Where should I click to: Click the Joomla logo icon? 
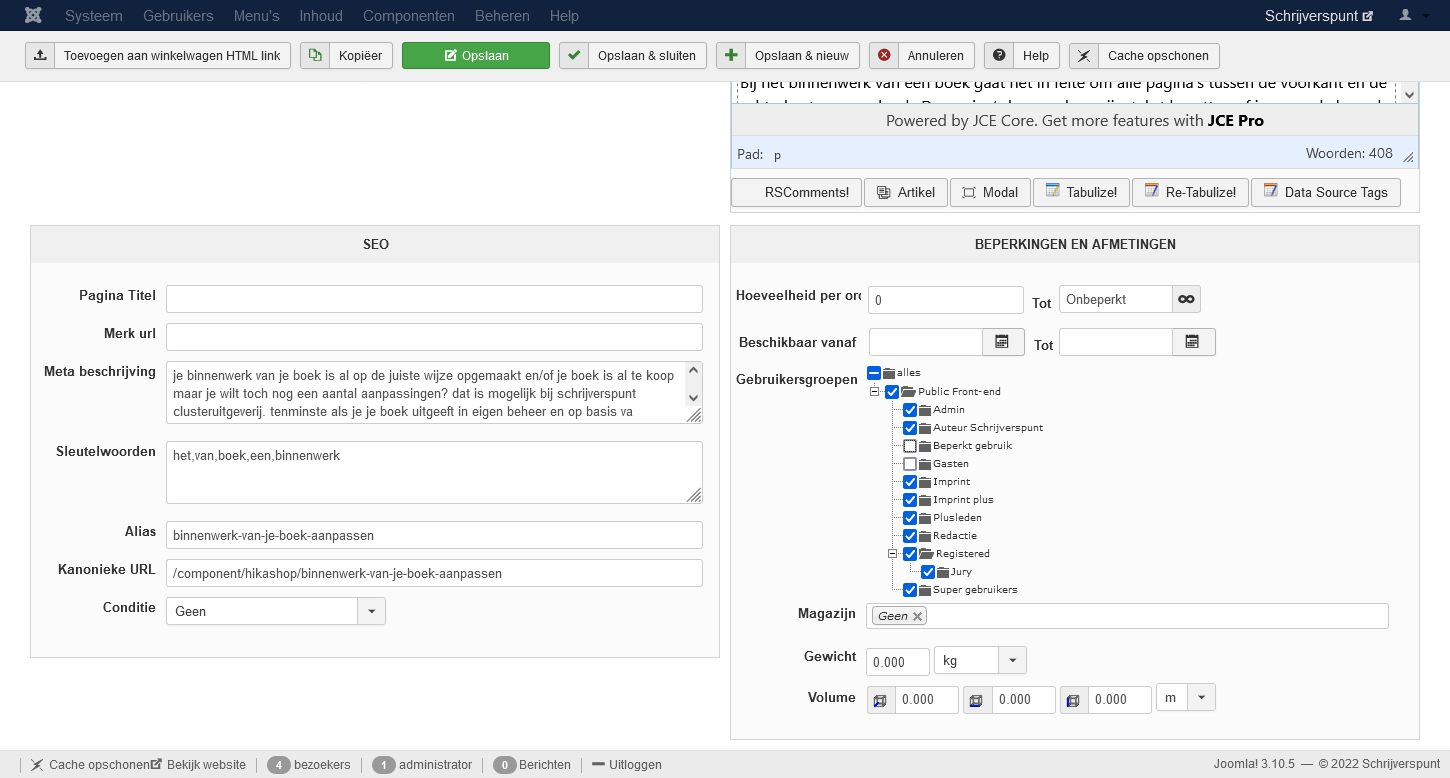click(x=33, y=16)
